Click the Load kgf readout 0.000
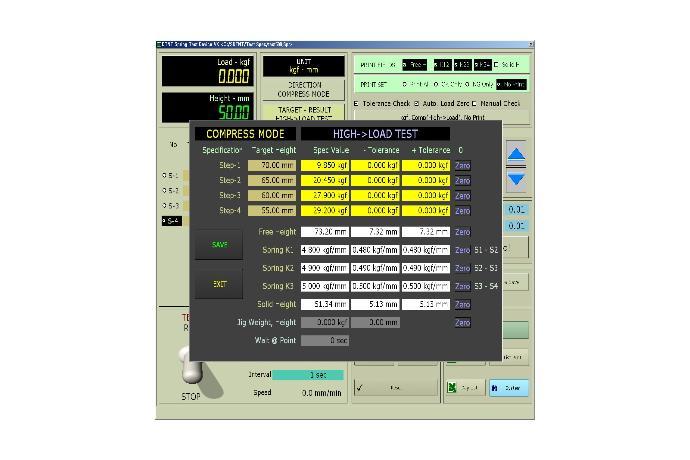 pos(207,70)
